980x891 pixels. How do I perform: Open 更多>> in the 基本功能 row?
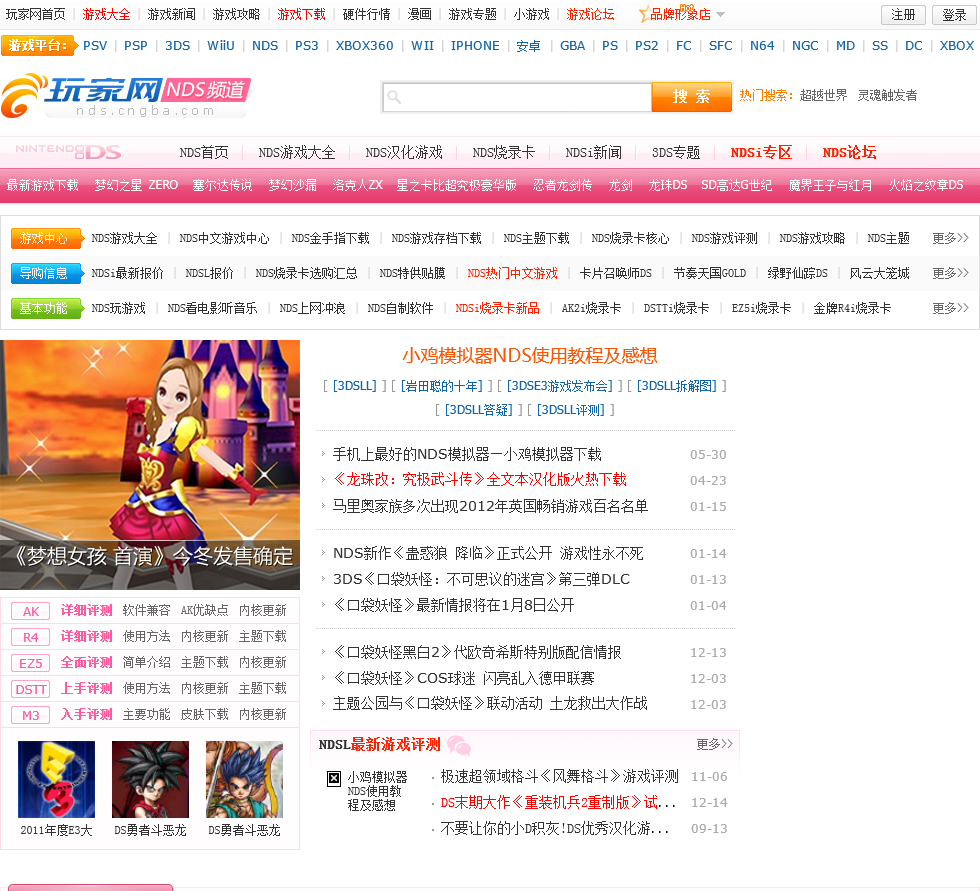click(x=950, y=308)
